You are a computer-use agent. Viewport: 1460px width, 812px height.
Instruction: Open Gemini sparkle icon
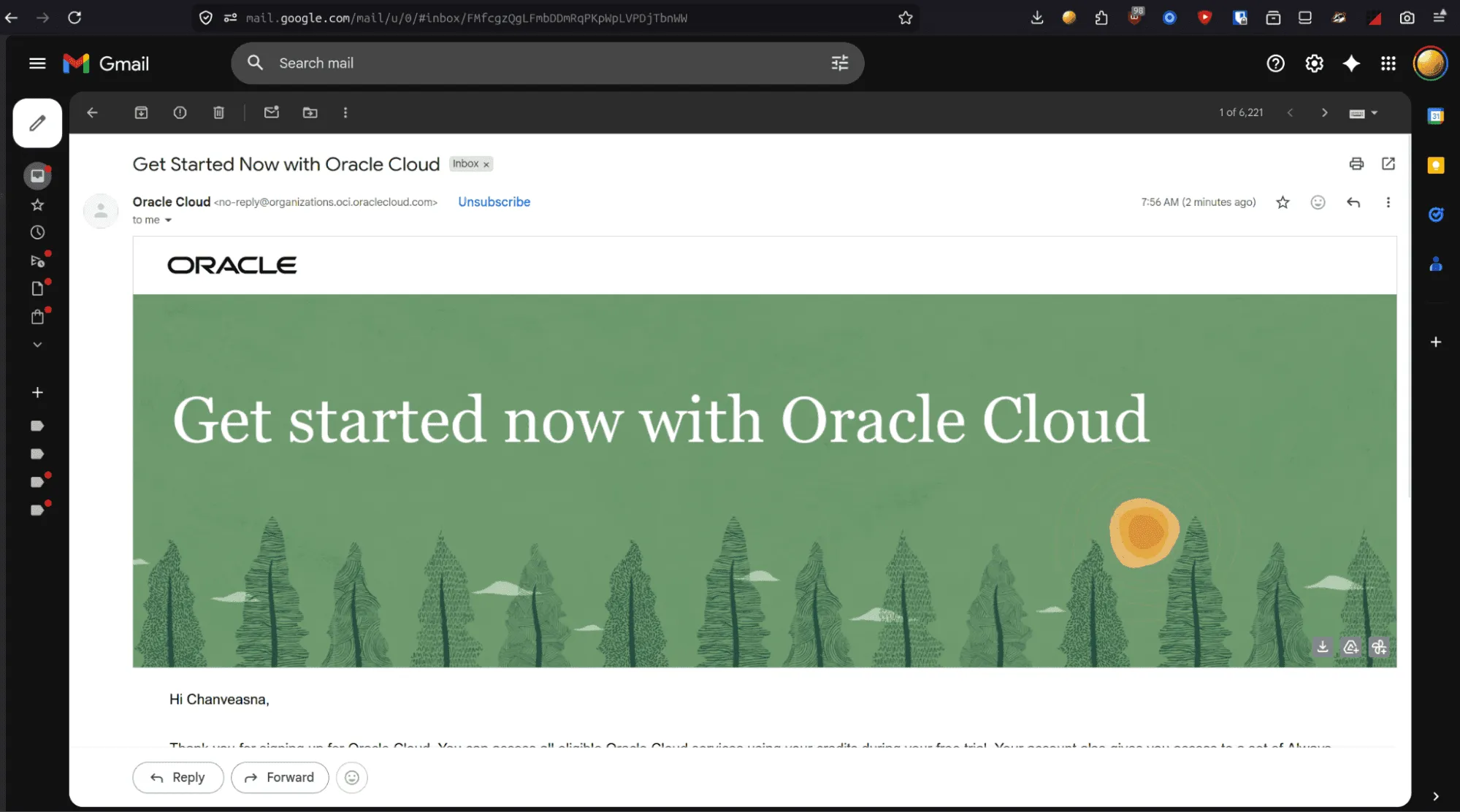click(1351, 64)
